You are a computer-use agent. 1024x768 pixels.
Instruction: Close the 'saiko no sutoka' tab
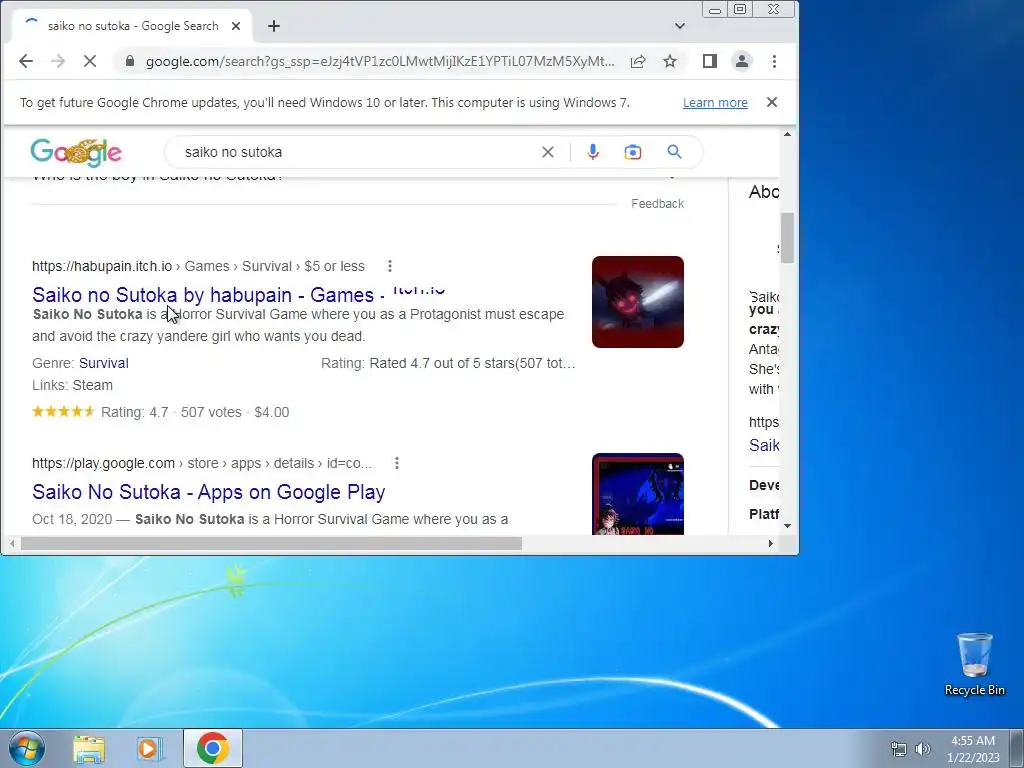236,26
